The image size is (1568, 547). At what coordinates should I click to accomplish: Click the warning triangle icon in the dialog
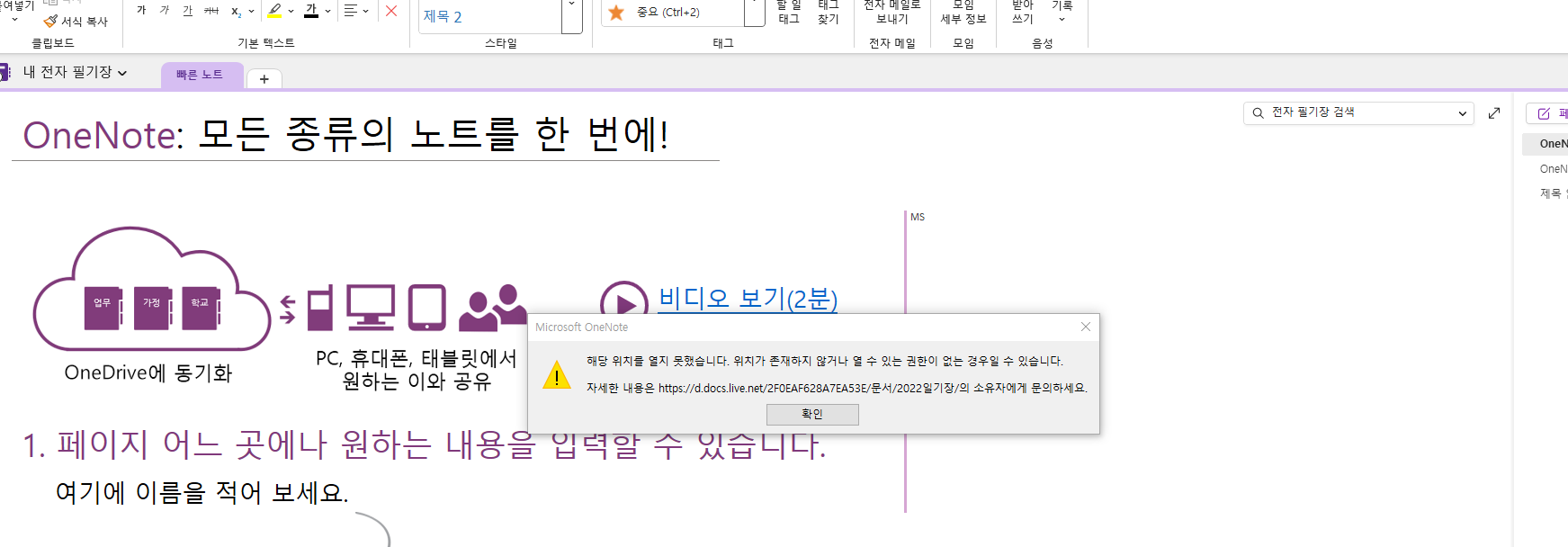557,374
